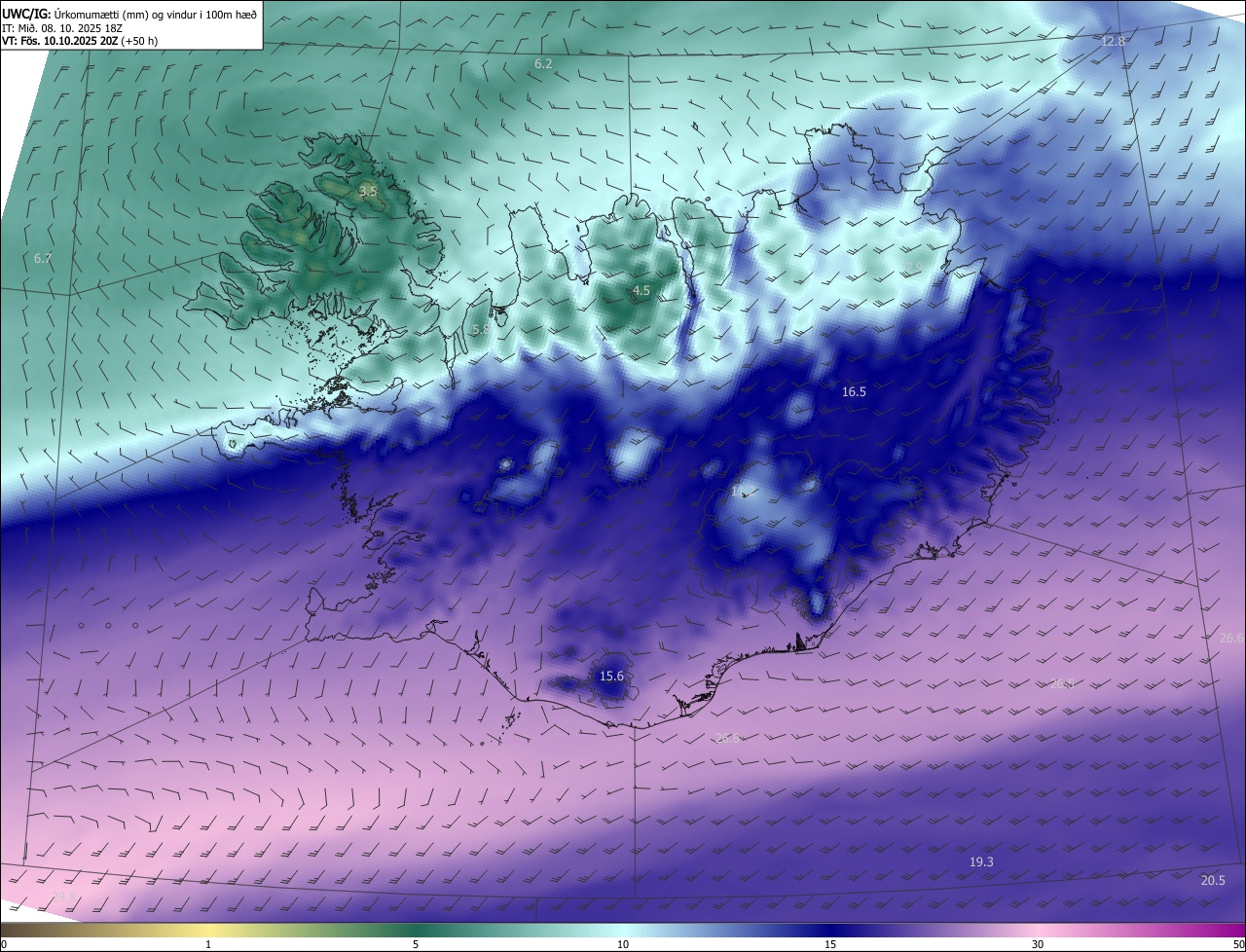Image resolution: width=1246 pixels, height=952 pixels.
Task: Click the map value label "20.5"
Action: coord(1213,881)
